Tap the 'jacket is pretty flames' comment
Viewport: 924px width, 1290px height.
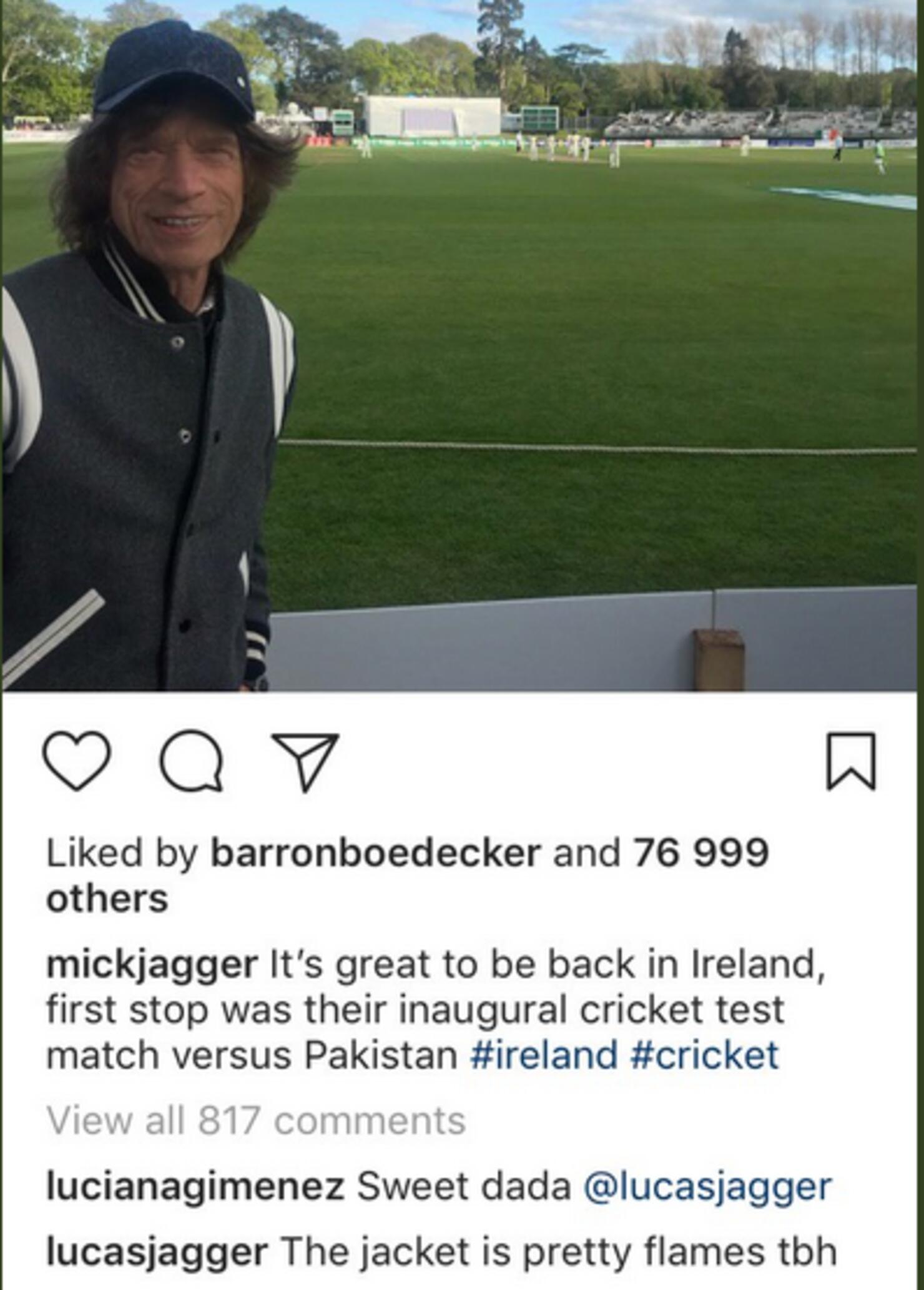click(x=558, y=1252)
